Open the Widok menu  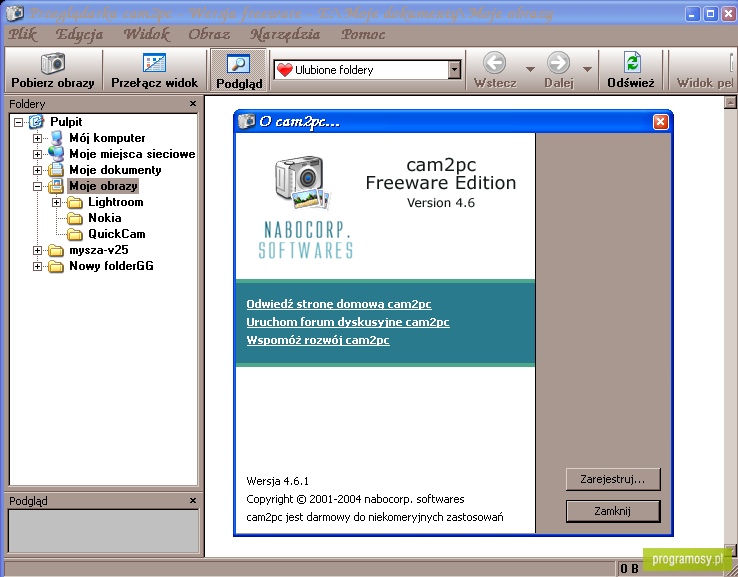[x=146, y=34]
